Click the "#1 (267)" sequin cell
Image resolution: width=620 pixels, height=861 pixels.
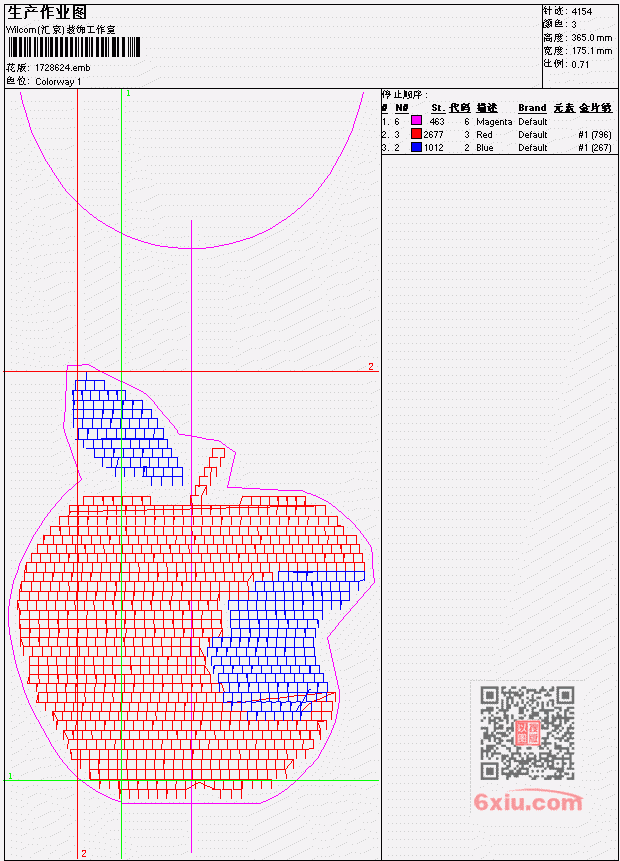595,148
